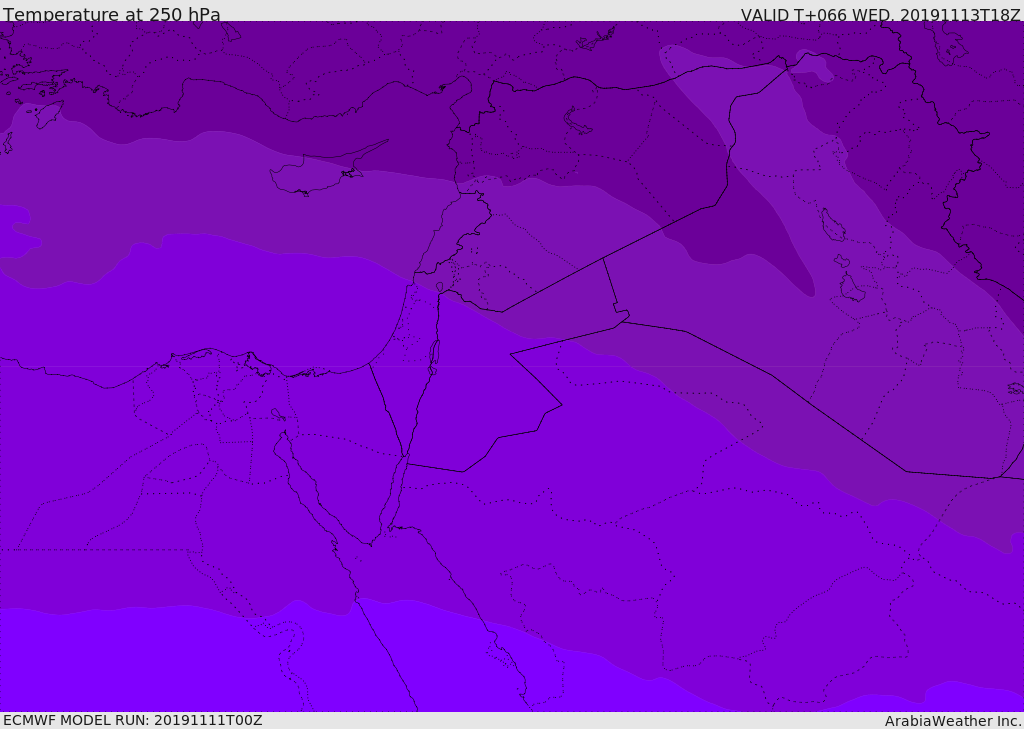
Task: Click the 'Temperature at 250 hPa' title text
Action: pos(112,14)
